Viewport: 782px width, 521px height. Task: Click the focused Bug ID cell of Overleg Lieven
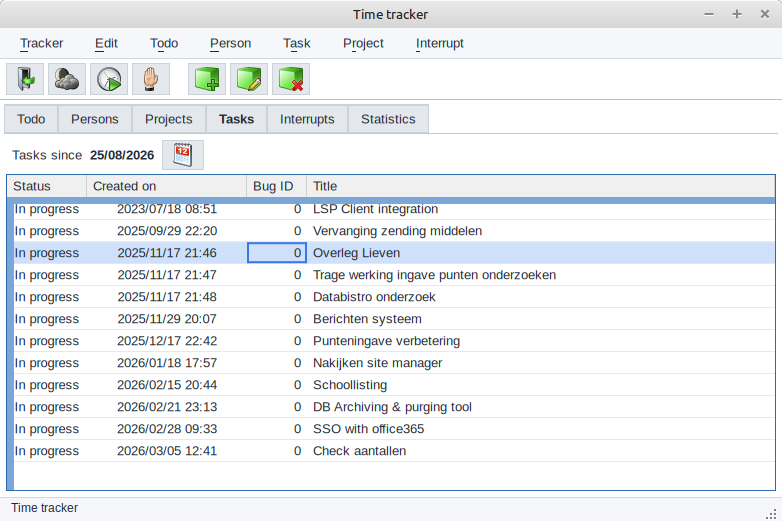point(277,253)
